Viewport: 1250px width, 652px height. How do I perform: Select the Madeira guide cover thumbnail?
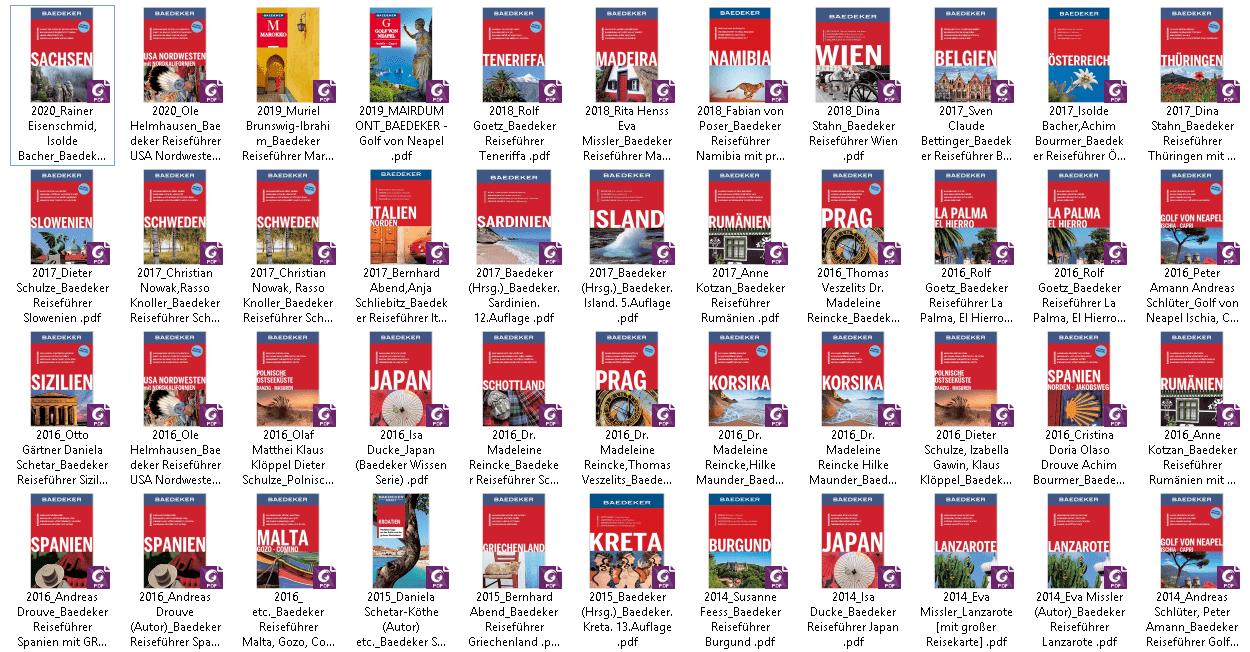(x=628, y=54)
